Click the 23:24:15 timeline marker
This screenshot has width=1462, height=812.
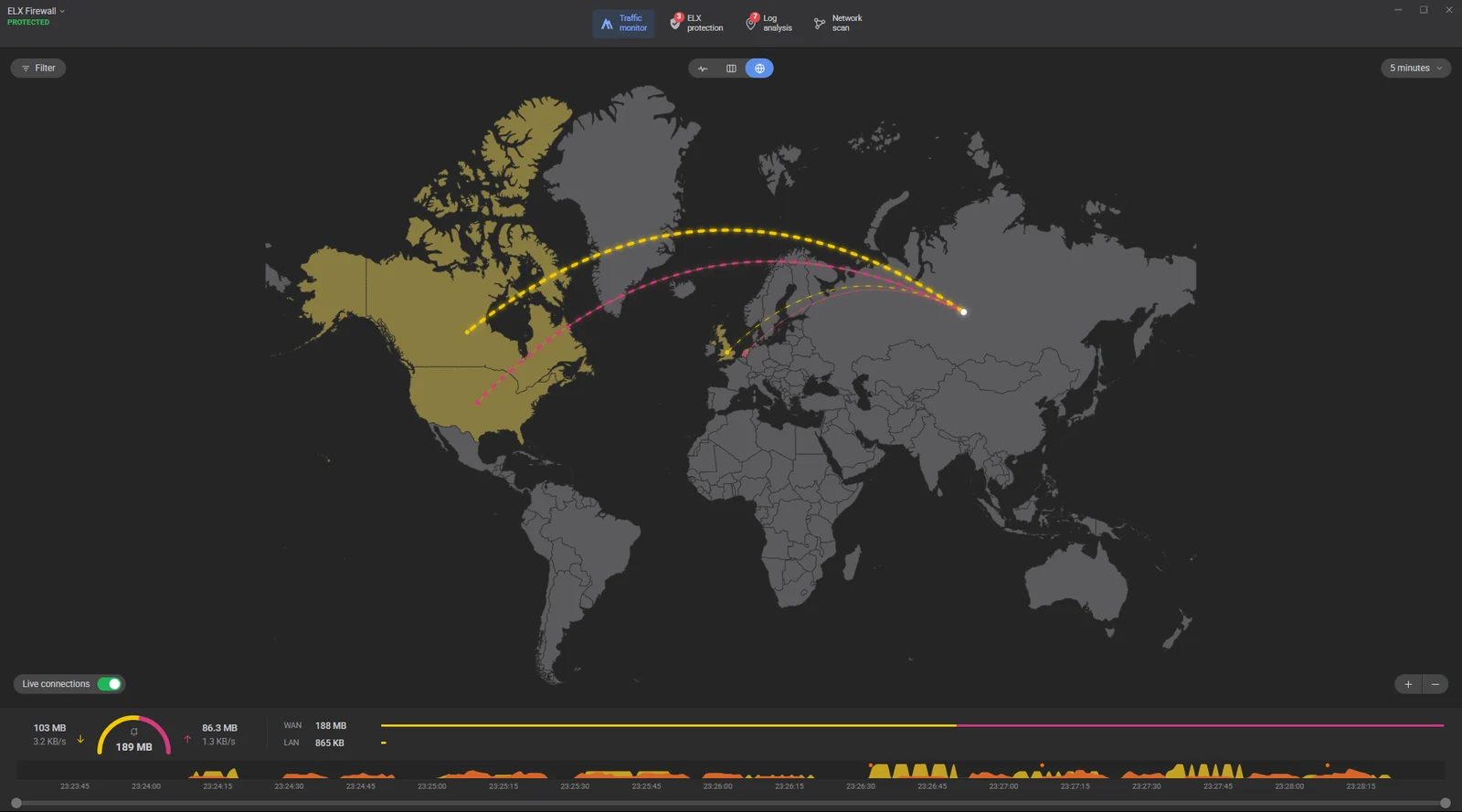[x=217, y=786]
